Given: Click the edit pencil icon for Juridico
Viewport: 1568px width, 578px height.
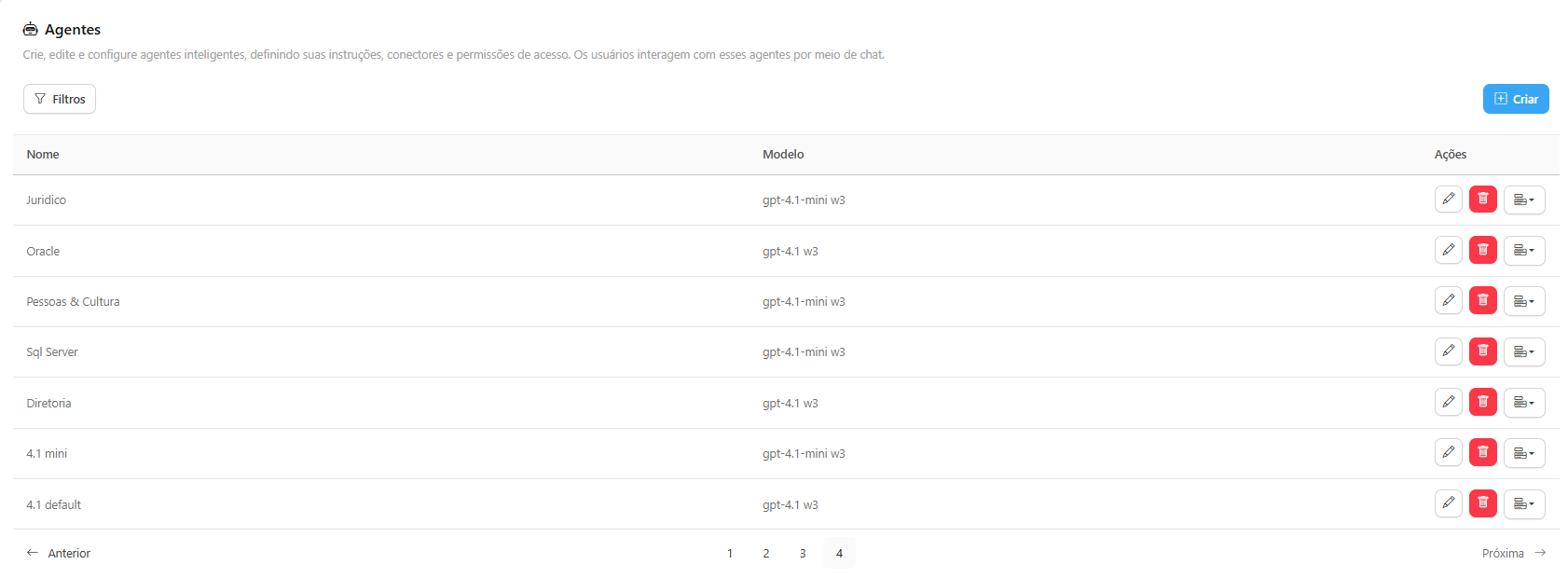Looking at the screenshot, I should point(1448,200).
